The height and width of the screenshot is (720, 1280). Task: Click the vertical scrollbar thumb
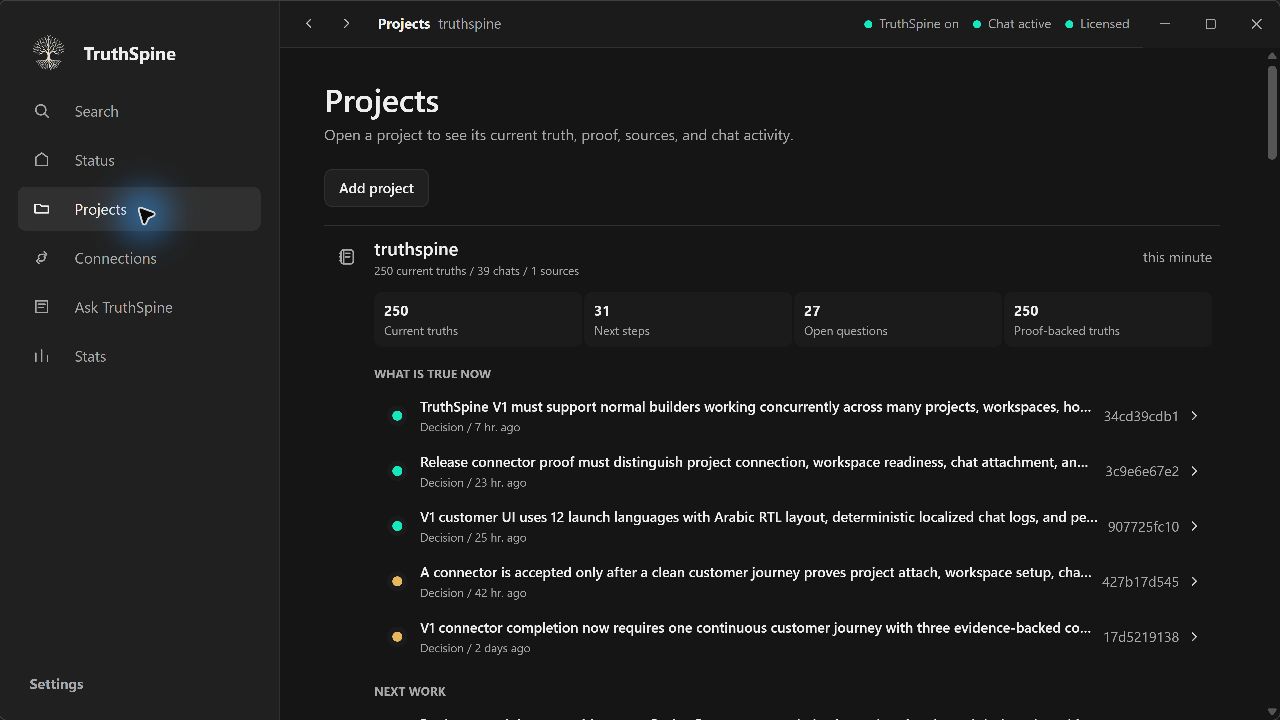(x=1272, y=112)
